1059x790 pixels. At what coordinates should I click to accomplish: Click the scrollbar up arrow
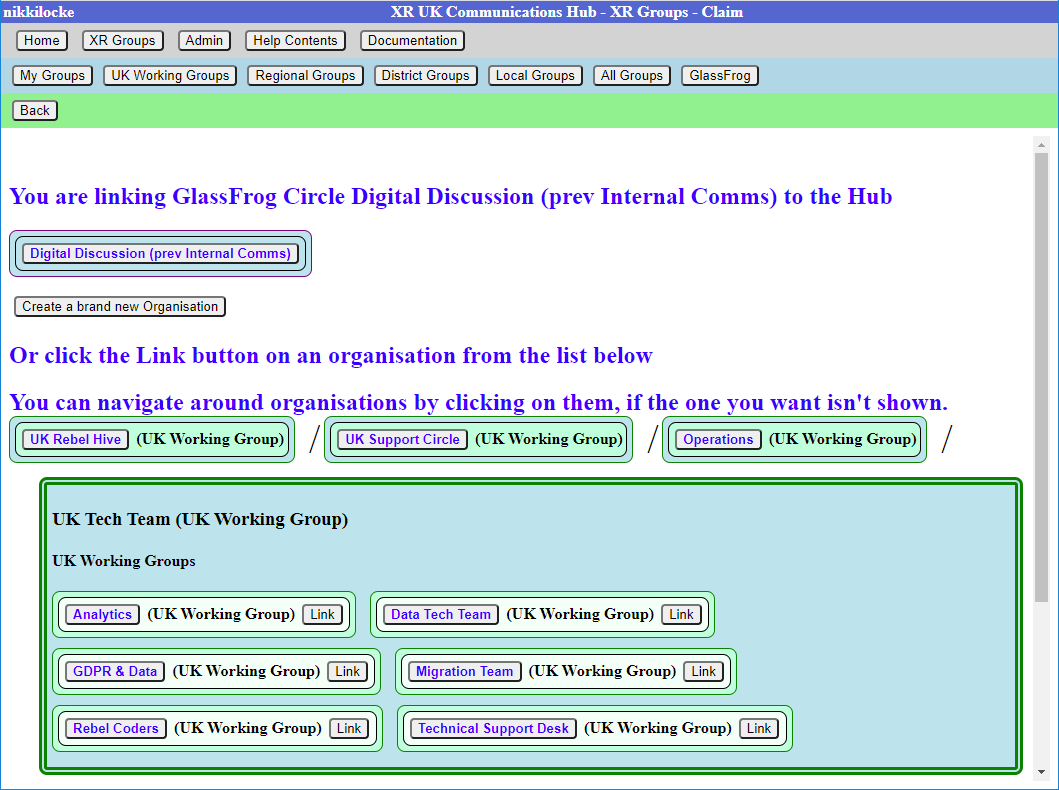(x=1041, y=144)
